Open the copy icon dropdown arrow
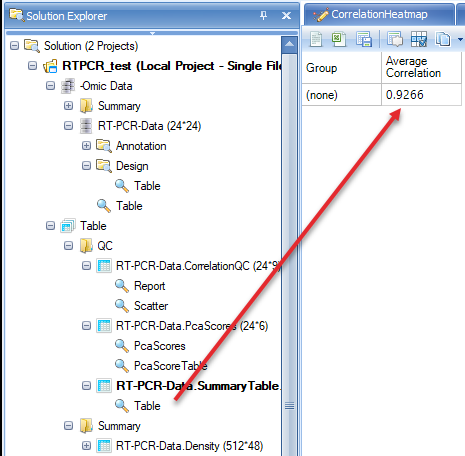Screen dimensions: 465x456 coord(460,39)
